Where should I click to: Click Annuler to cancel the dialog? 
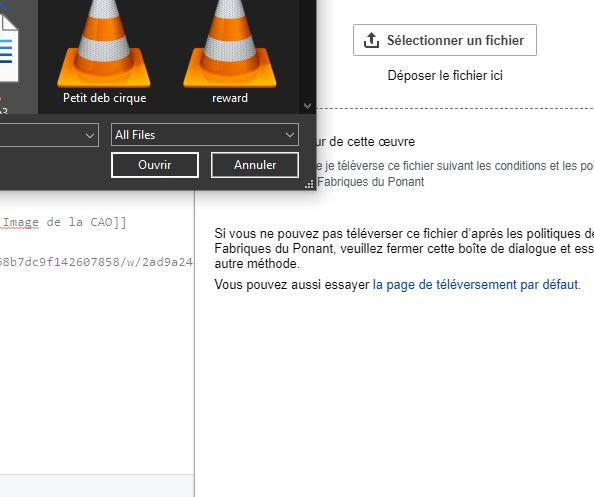(255, 165)
